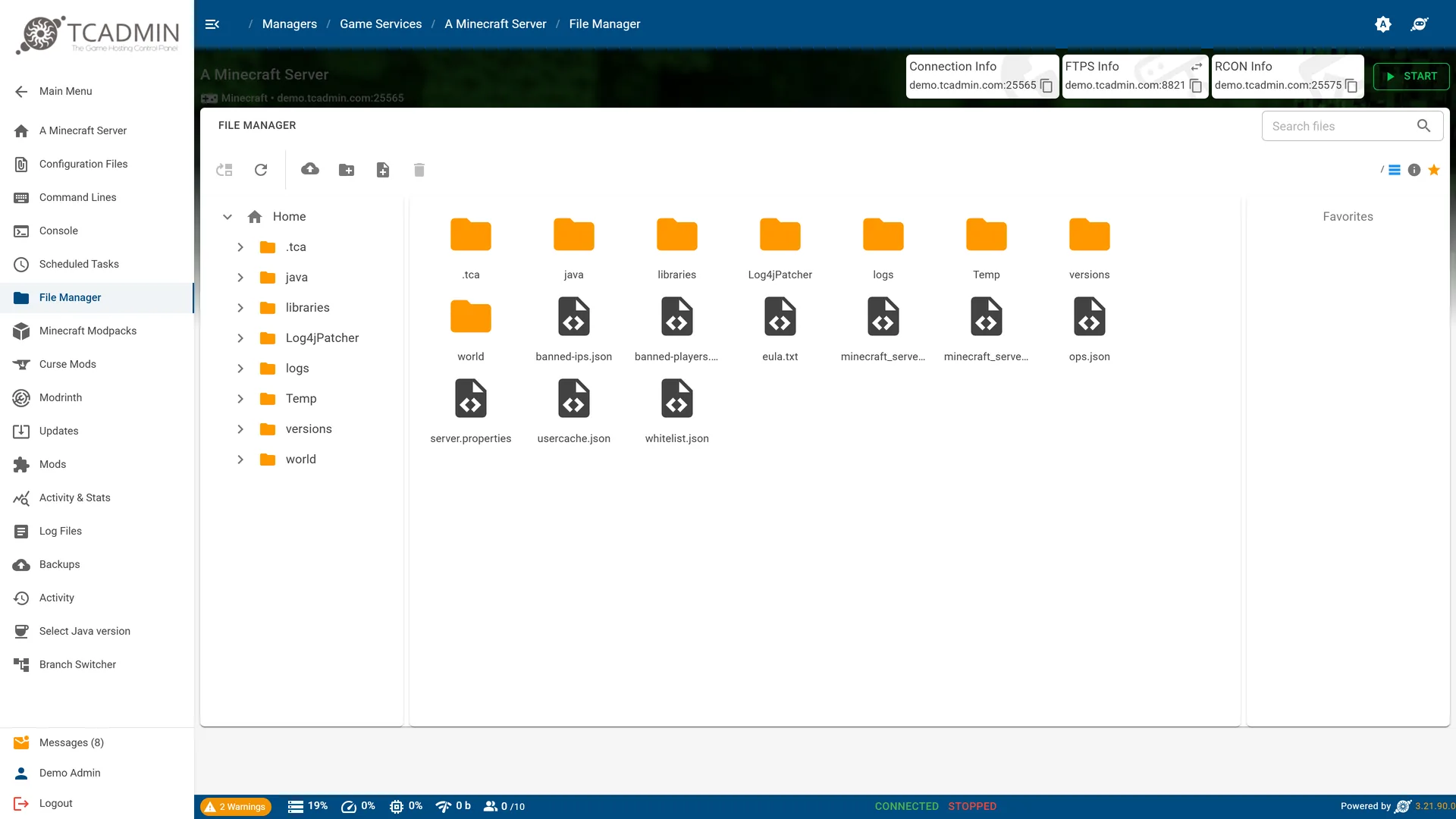This screenshot has width=1456, height=819.
Task: Copy RCON Info address
Action: coord(1351,86)
